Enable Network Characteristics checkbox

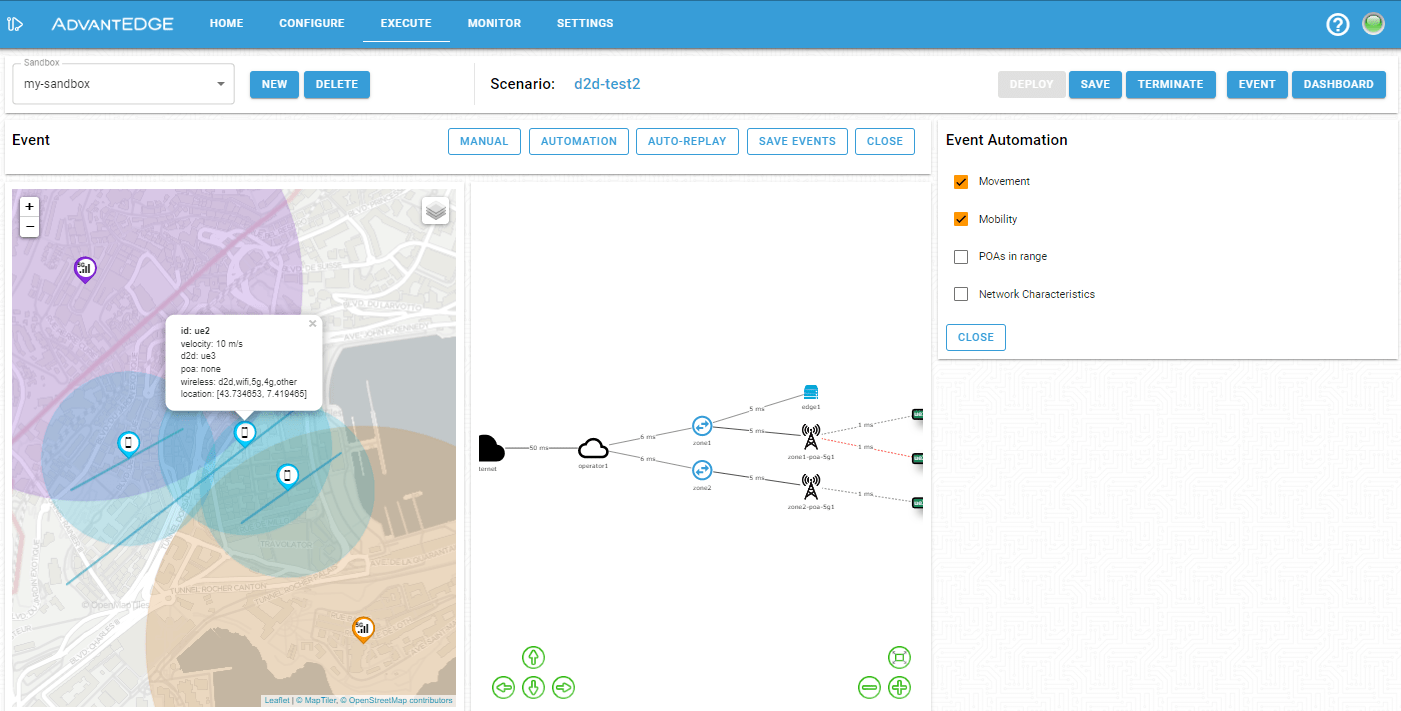pos(961,294)
